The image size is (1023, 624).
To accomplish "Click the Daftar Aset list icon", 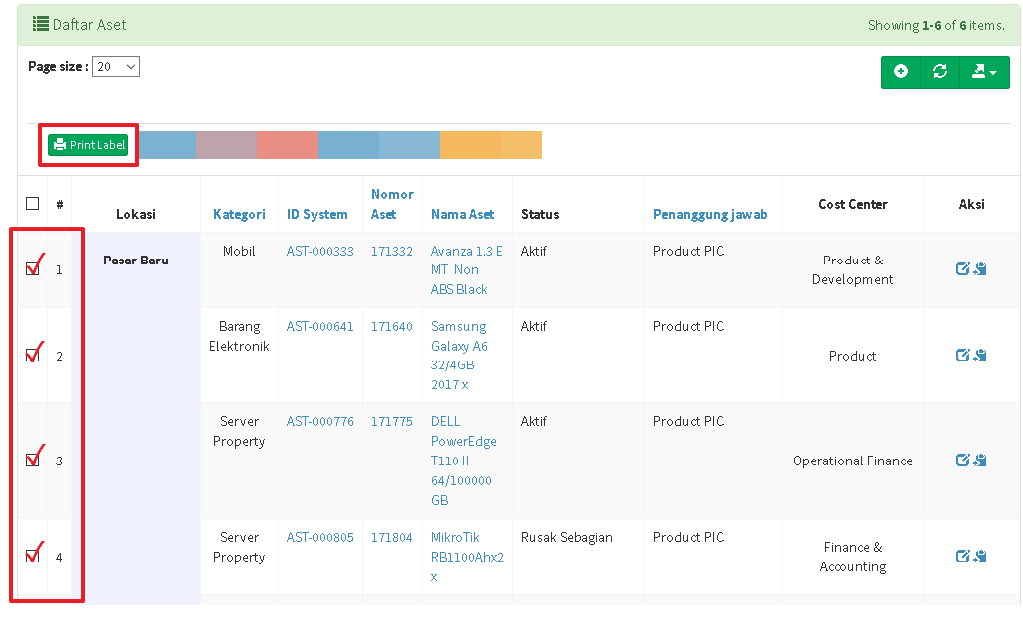I will [x=41, y=24].
